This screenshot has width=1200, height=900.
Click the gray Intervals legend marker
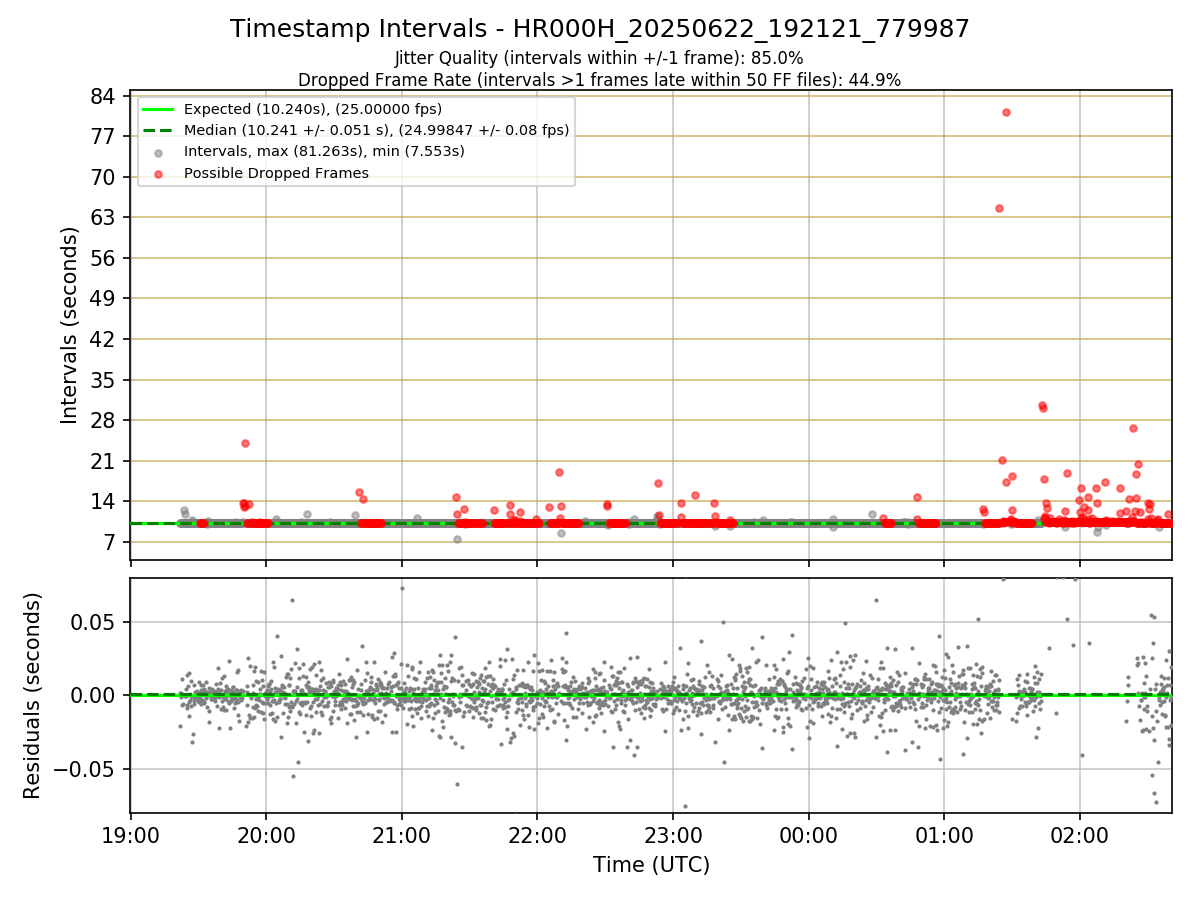point(159,152)
